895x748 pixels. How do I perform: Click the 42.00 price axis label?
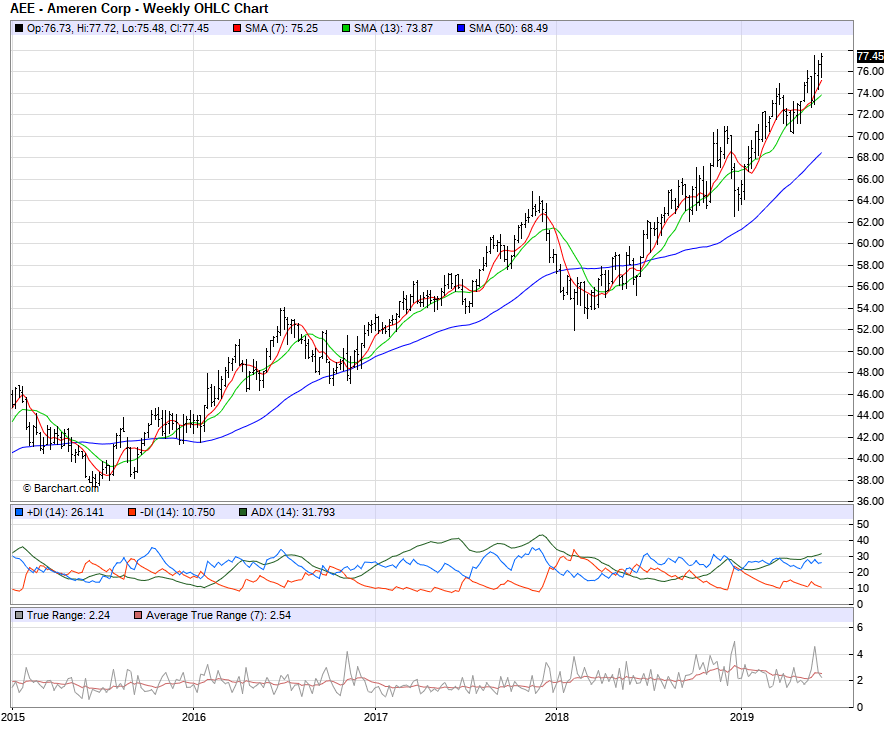click(x=870, y=437)
